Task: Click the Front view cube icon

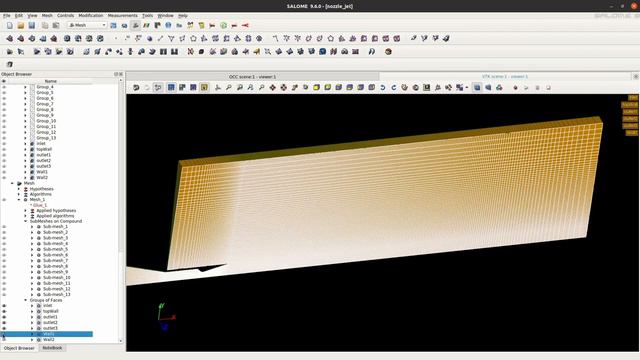Action: (x=316, y=87)
